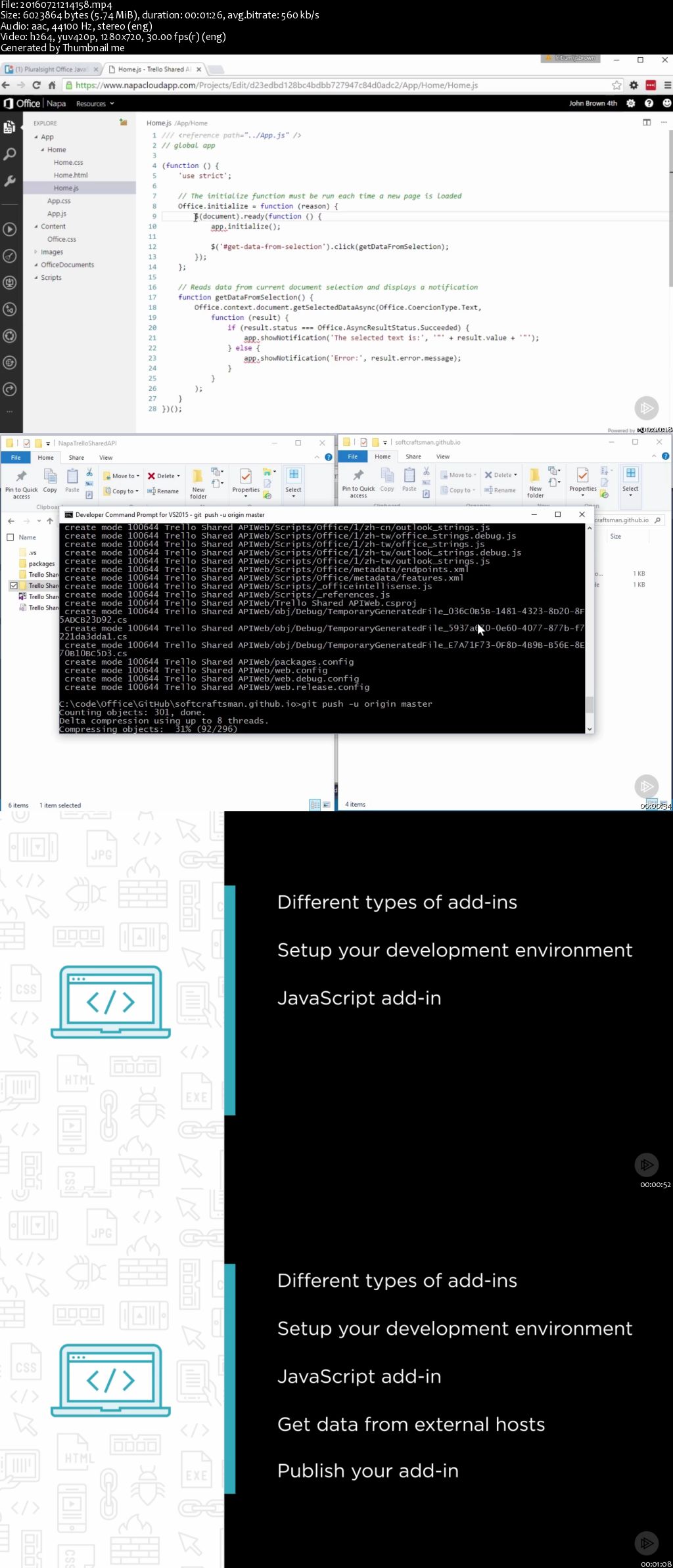Click New folder in softcraftsman.github.io window

(536, 483)
